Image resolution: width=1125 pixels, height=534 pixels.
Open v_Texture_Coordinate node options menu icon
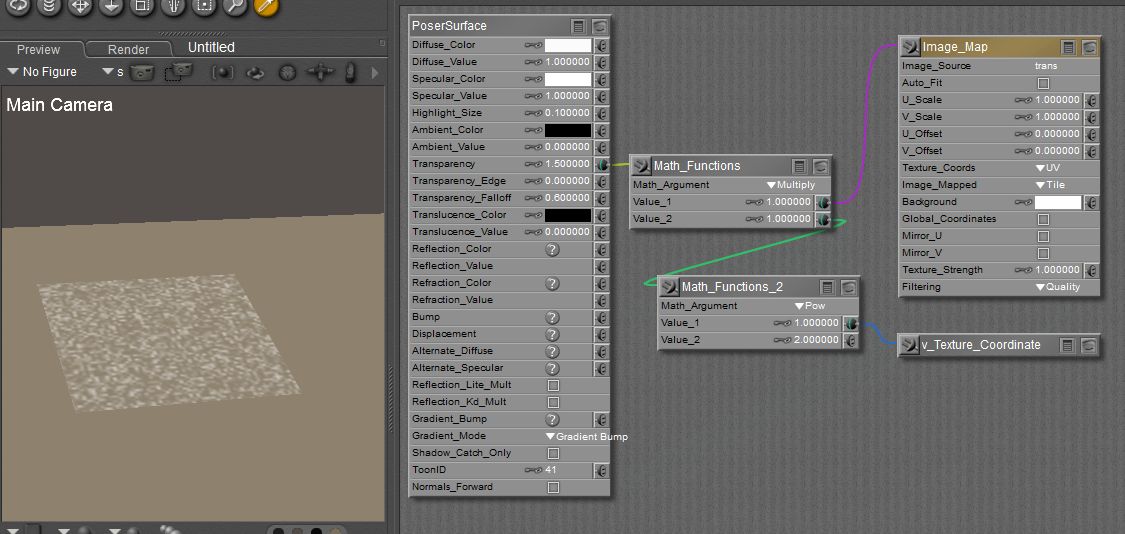(x=1068, y=345)
